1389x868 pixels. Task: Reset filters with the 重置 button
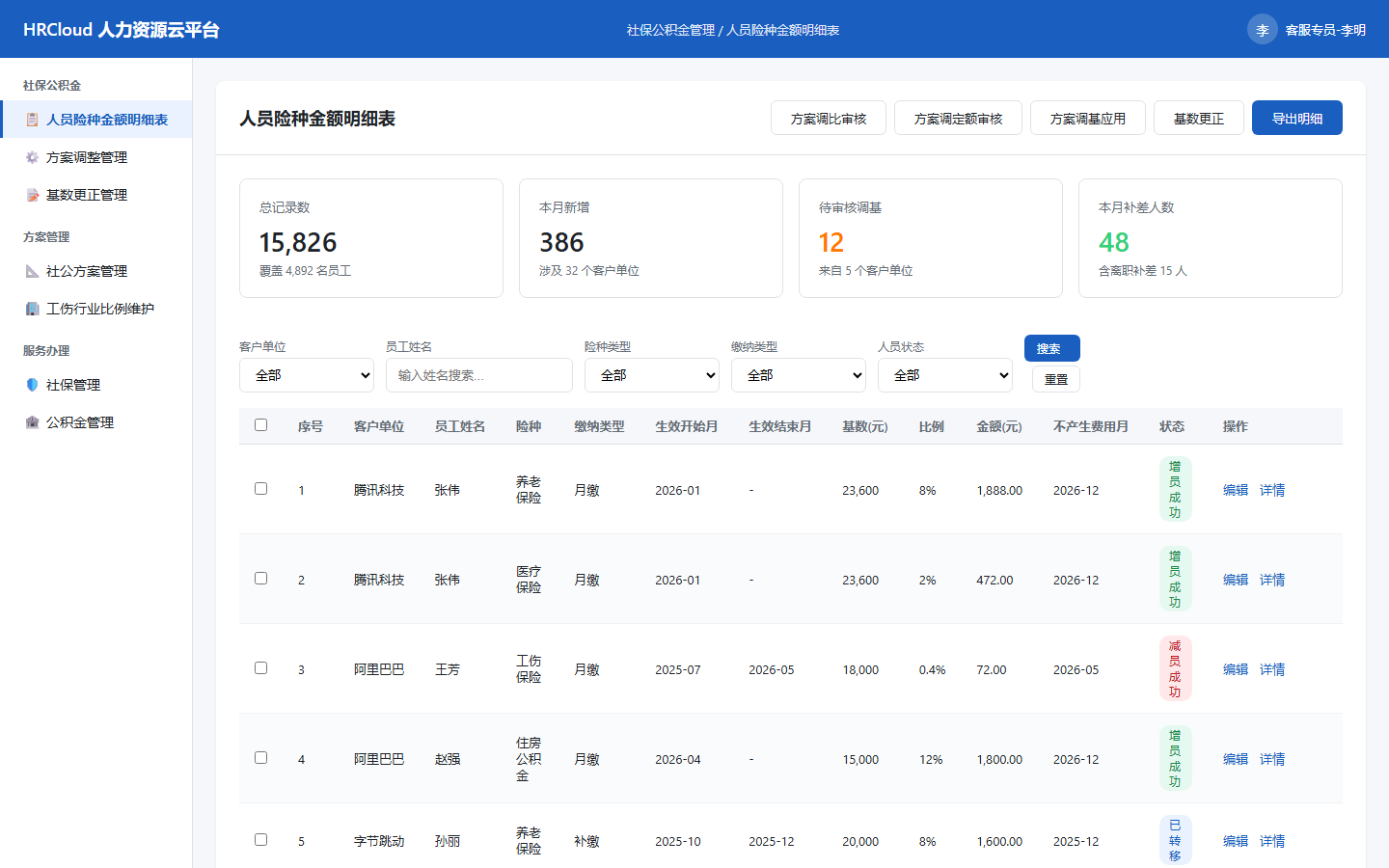1056,379
